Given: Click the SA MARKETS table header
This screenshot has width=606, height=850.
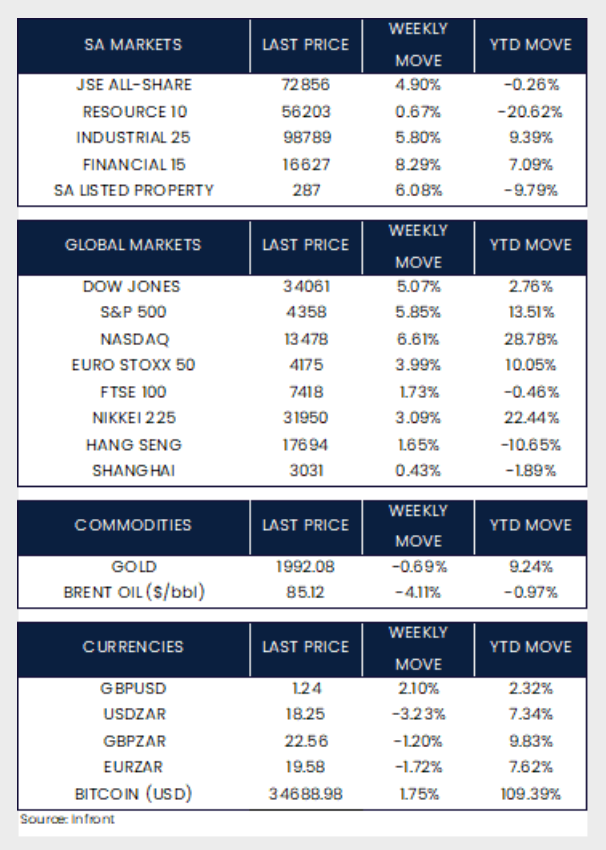Looking at the screenshot, I should (133, 45).
